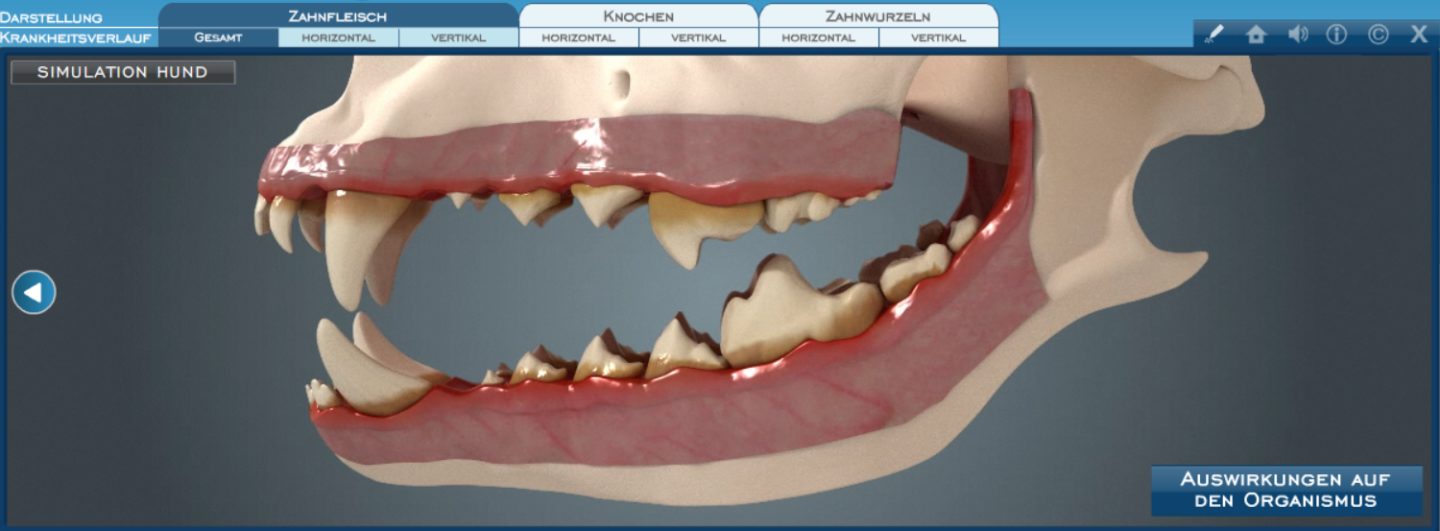This screenshot has height=531, width=1440.
Task: Select Horizontal under Zahnfleisch
Action: [x=338, y=38]
